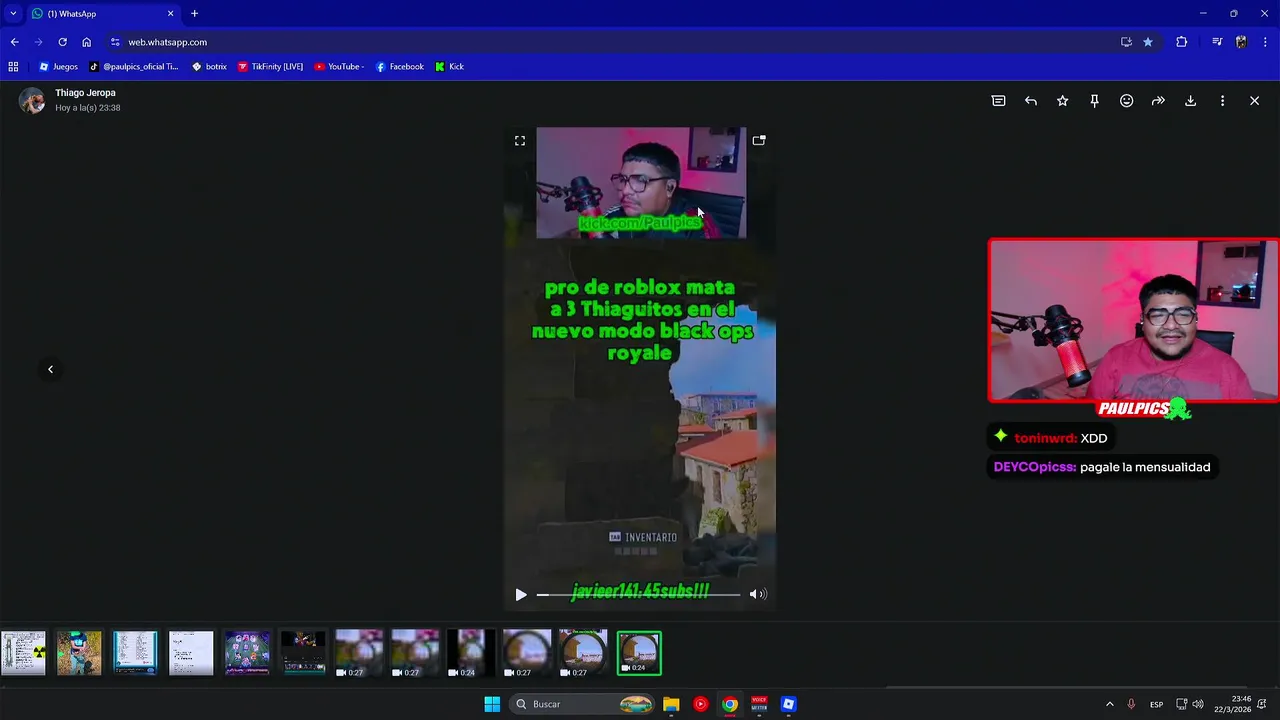React with the emoji smiley icon
This screenshot has width=1280, height=720.
pos(1126,101)
